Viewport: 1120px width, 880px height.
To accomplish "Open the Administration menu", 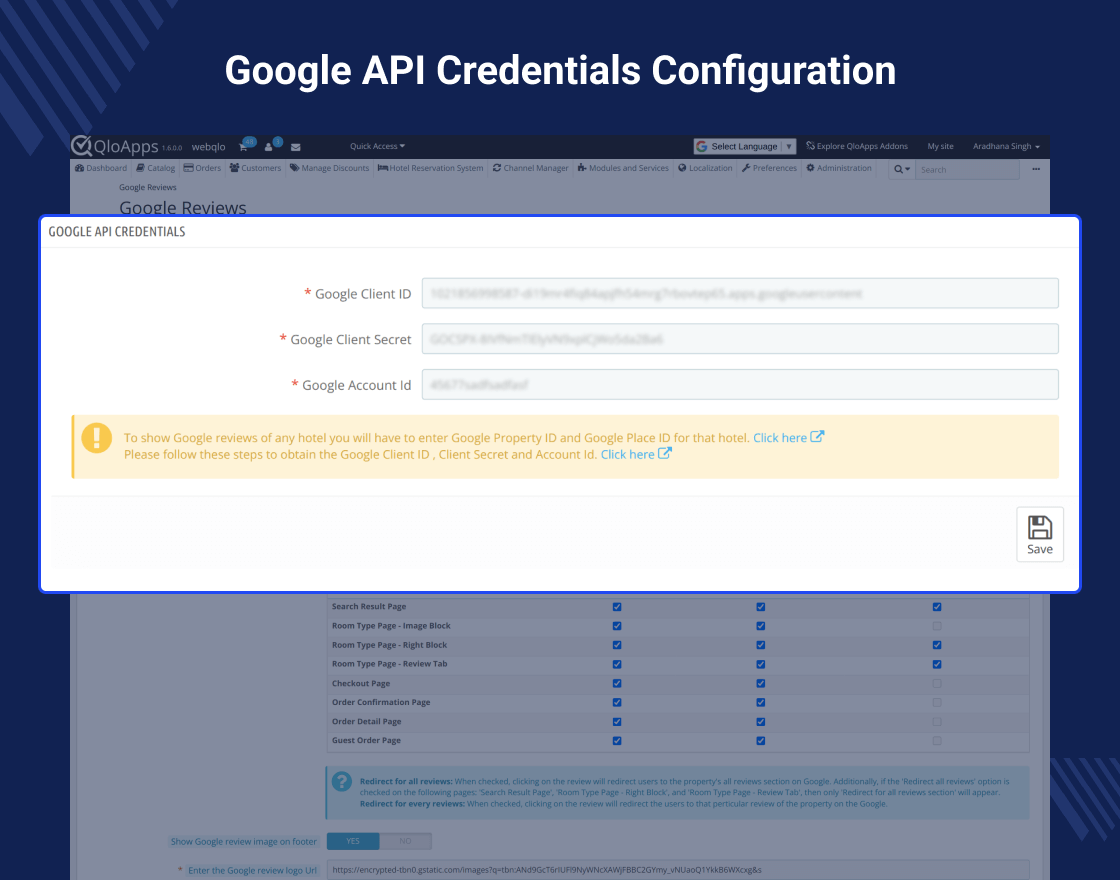I will 839,168.
